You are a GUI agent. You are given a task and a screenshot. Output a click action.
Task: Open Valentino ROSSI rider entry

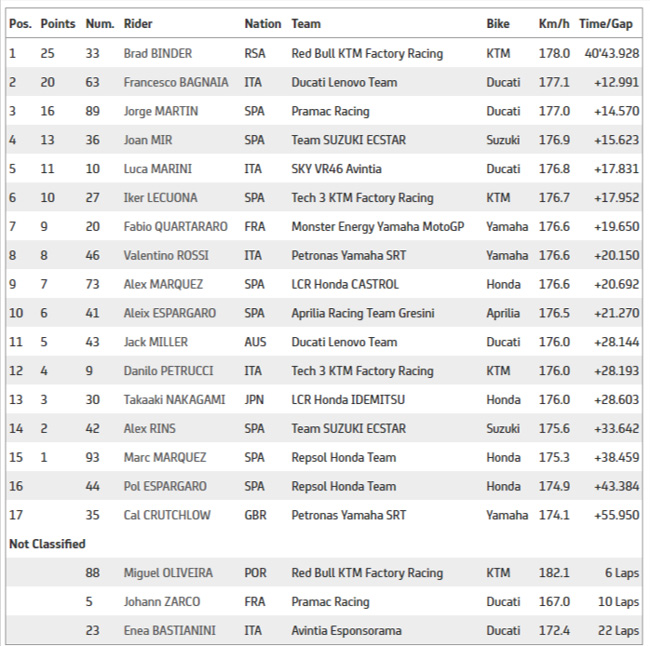(x=166, y=255)
